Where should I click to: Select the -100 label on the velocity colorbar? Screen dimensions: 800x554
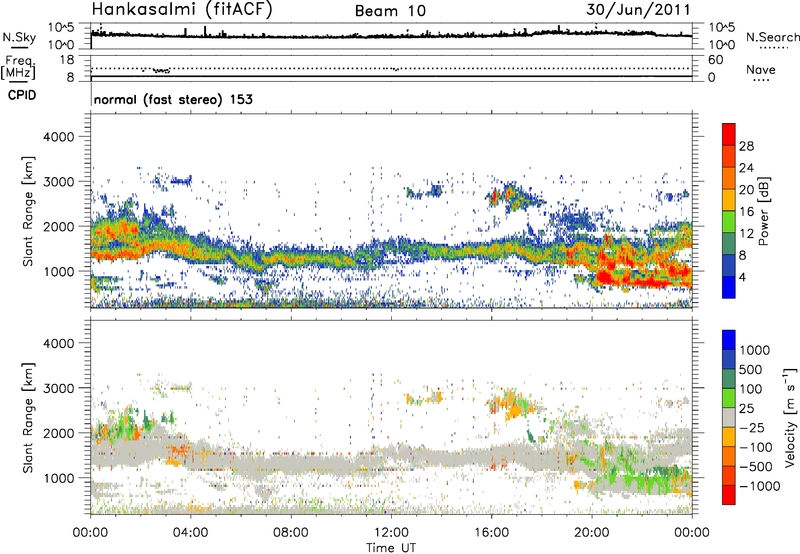tap(756, 447)
